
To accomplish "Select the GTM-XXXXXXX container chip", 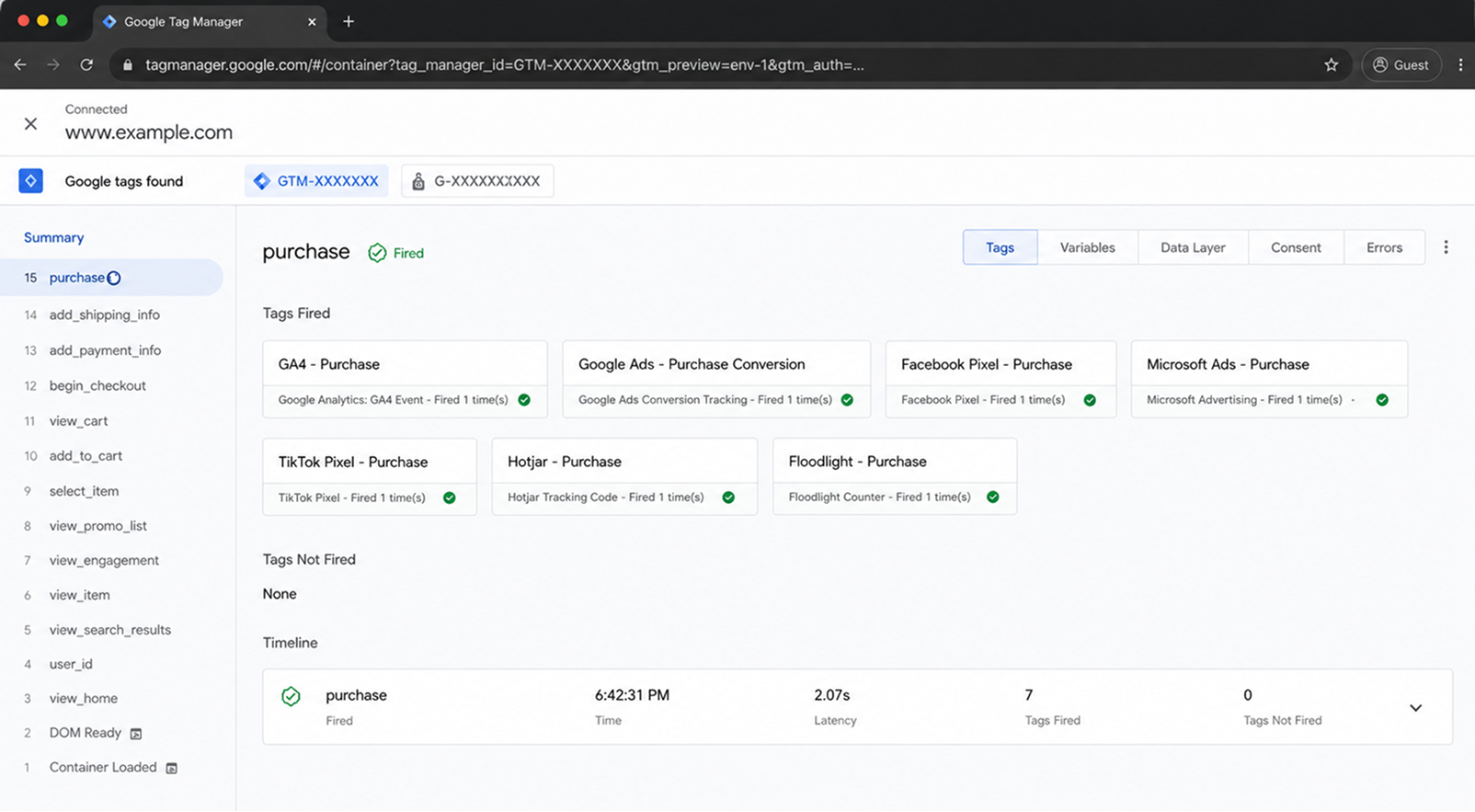I will click(x=316, y=181).
